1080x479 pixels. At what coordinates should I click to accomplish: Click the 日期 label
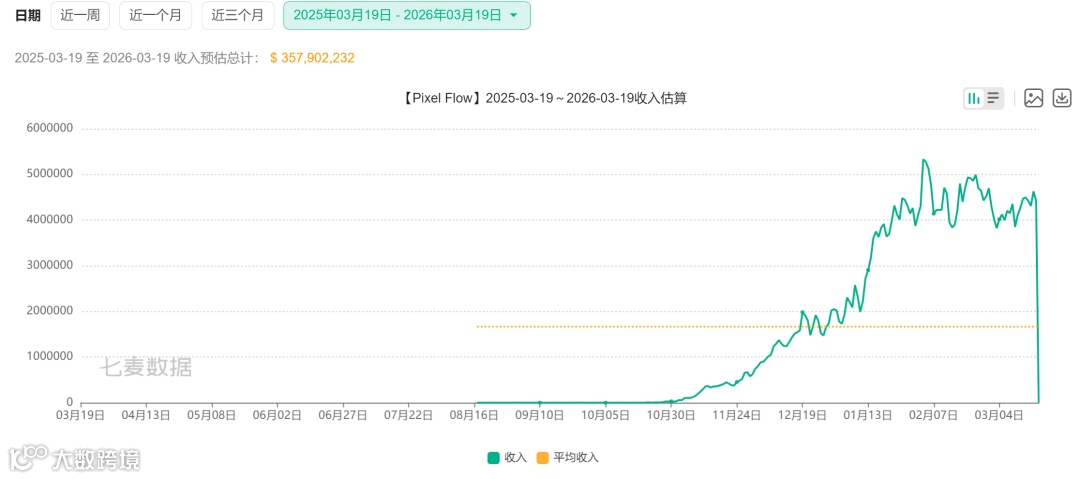click(x=26, y=15)
